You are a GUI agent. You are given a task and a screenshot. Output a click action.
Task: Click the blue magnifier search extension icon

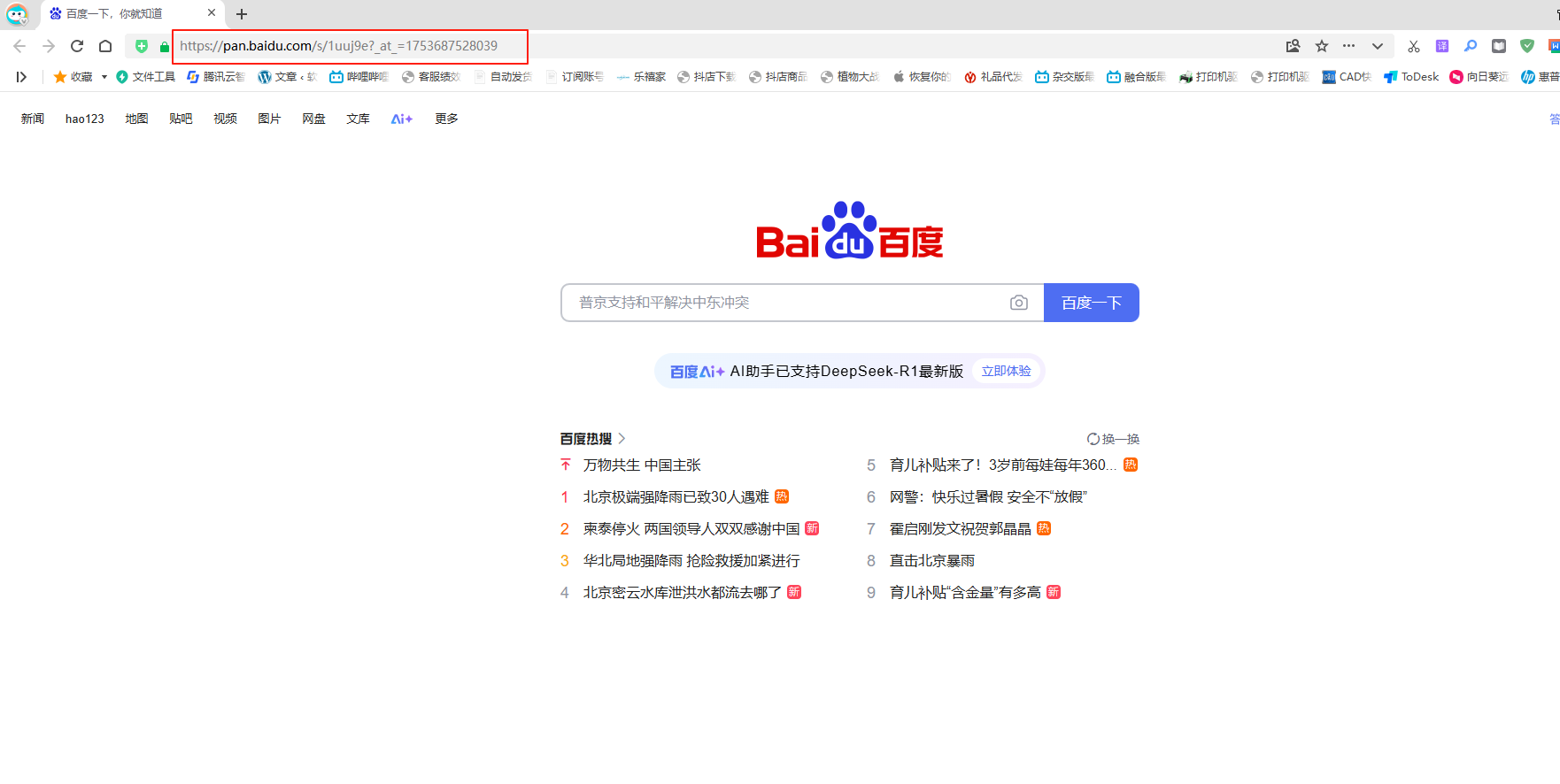tap(1471, 46)
